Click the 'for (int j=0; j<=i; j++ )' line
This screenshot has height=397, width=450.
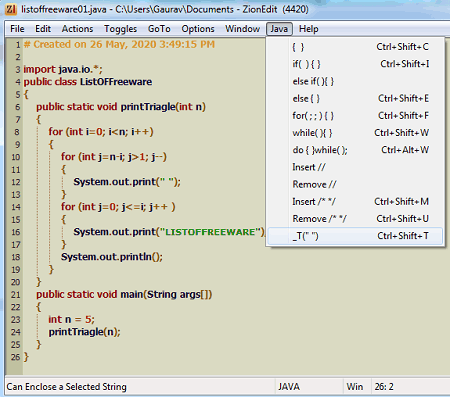point(118,207)
